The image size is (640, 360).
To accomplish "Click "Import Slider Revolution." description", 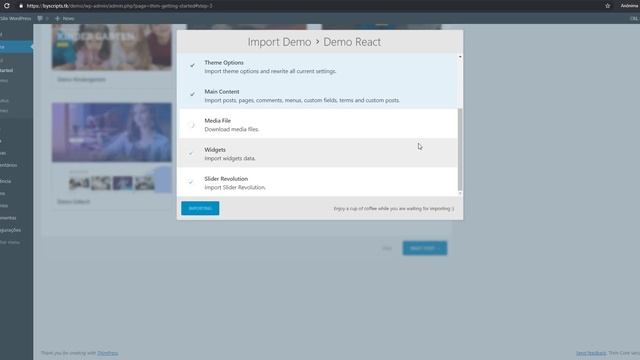I will click(235, 187).
